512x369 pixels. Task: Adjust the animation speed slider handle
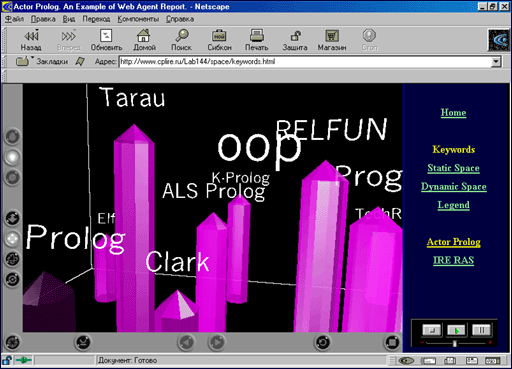click(x=454, y=343)
